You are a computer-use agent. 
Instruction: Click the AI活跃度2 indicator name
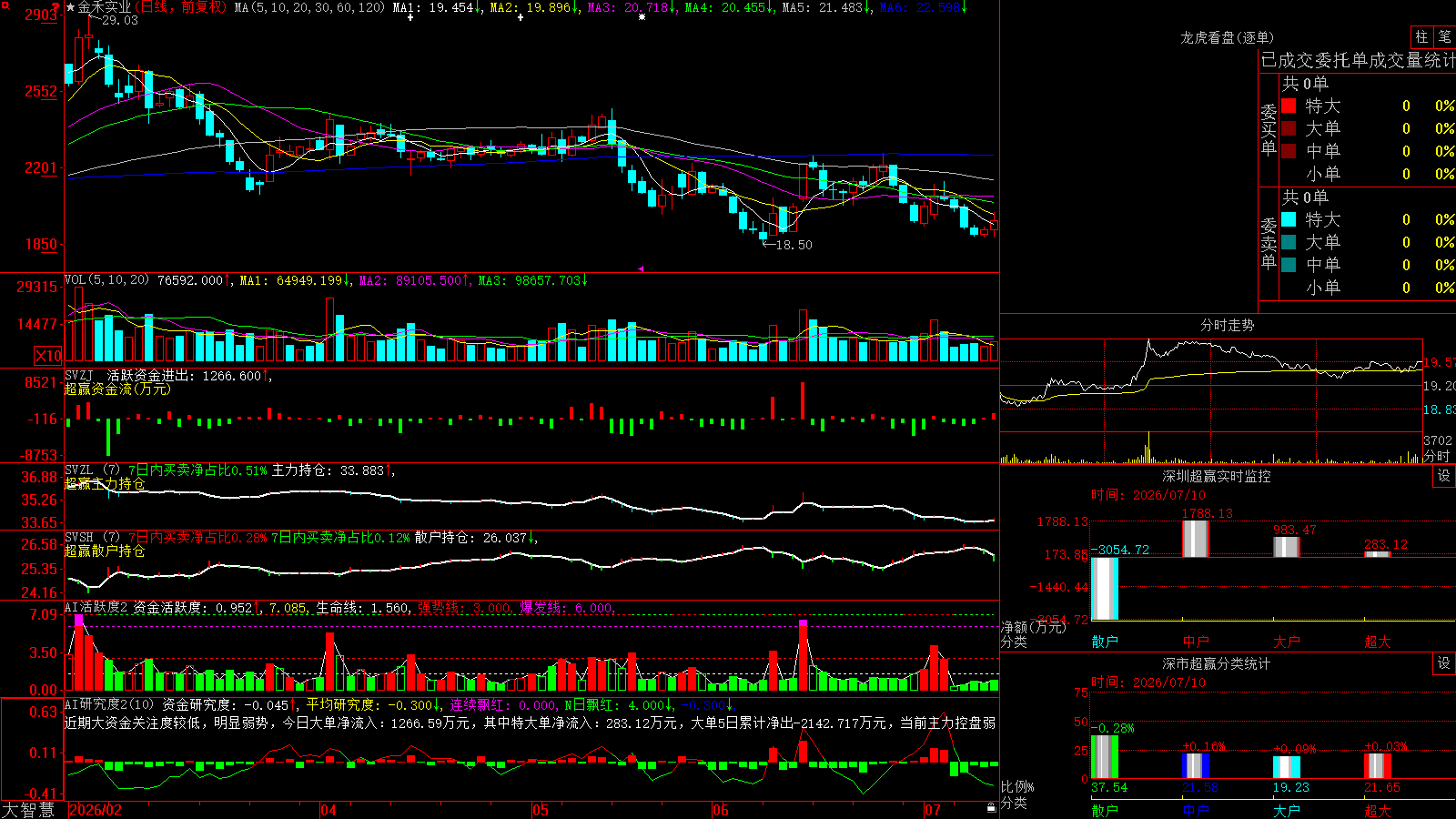pyautogui.click(x=96, y=608)
